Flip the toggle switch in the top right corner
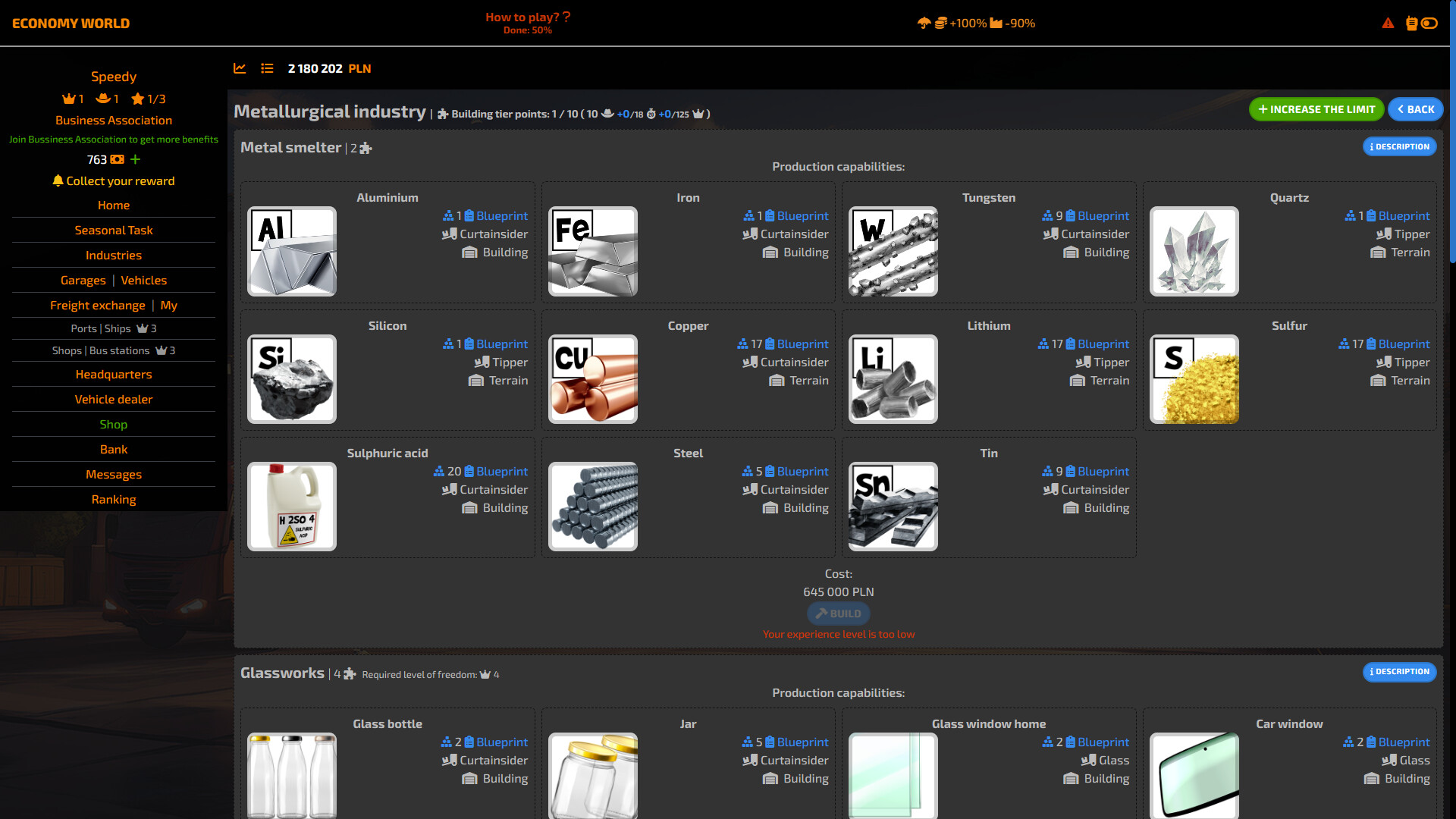Viewport: 1456px width, 819px height. click(1432, 24)
